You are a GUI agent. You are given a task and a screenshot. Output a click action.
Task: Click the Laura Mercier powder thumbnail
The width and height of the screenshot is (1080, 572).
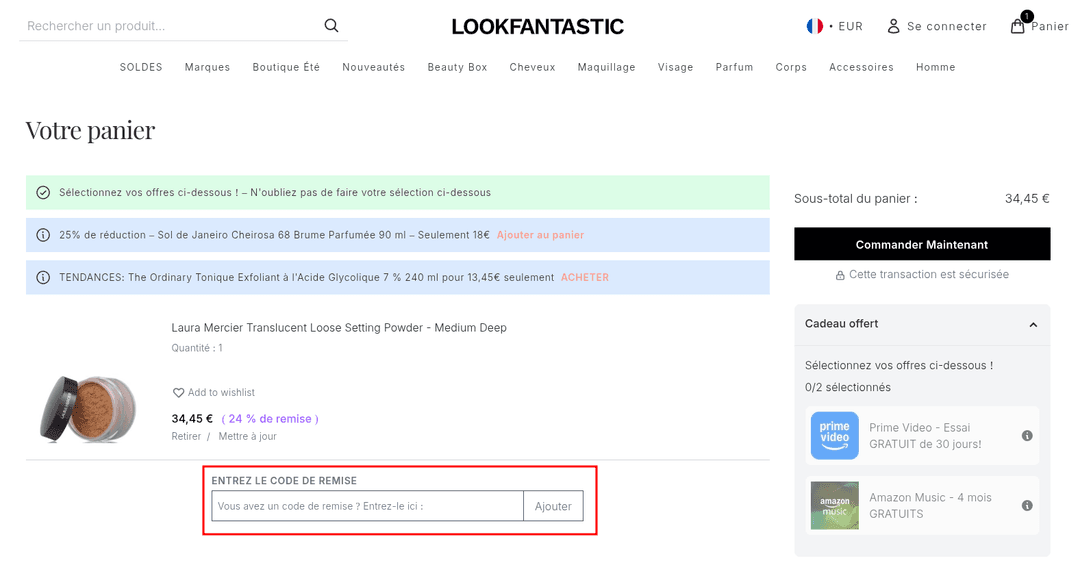pyautogui.click(x=88, y=408)
